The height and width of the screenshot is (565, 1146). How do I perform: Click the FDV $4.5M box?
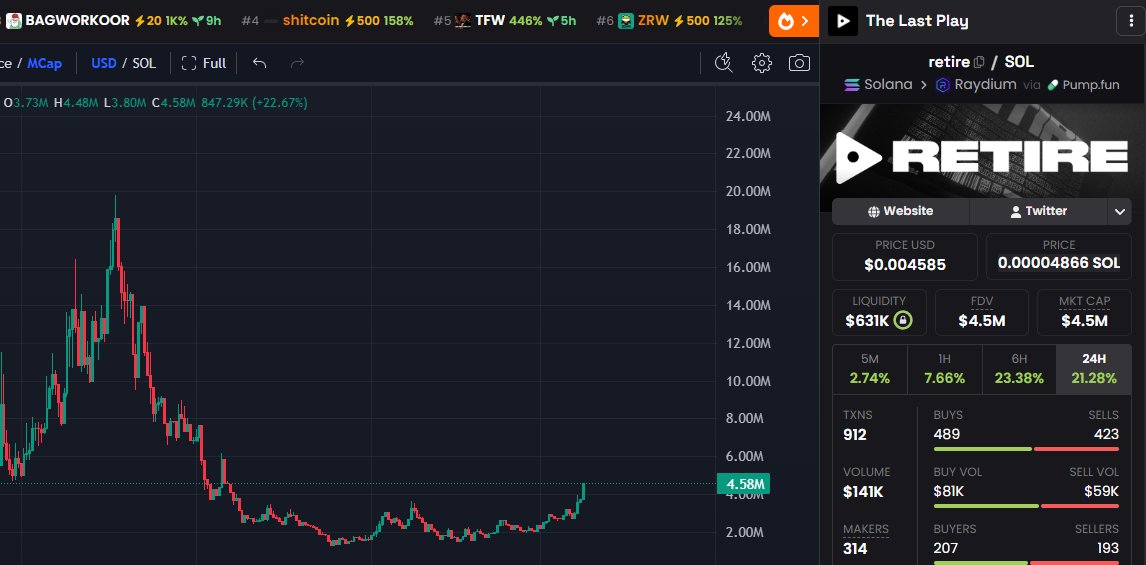click(982, 312)
